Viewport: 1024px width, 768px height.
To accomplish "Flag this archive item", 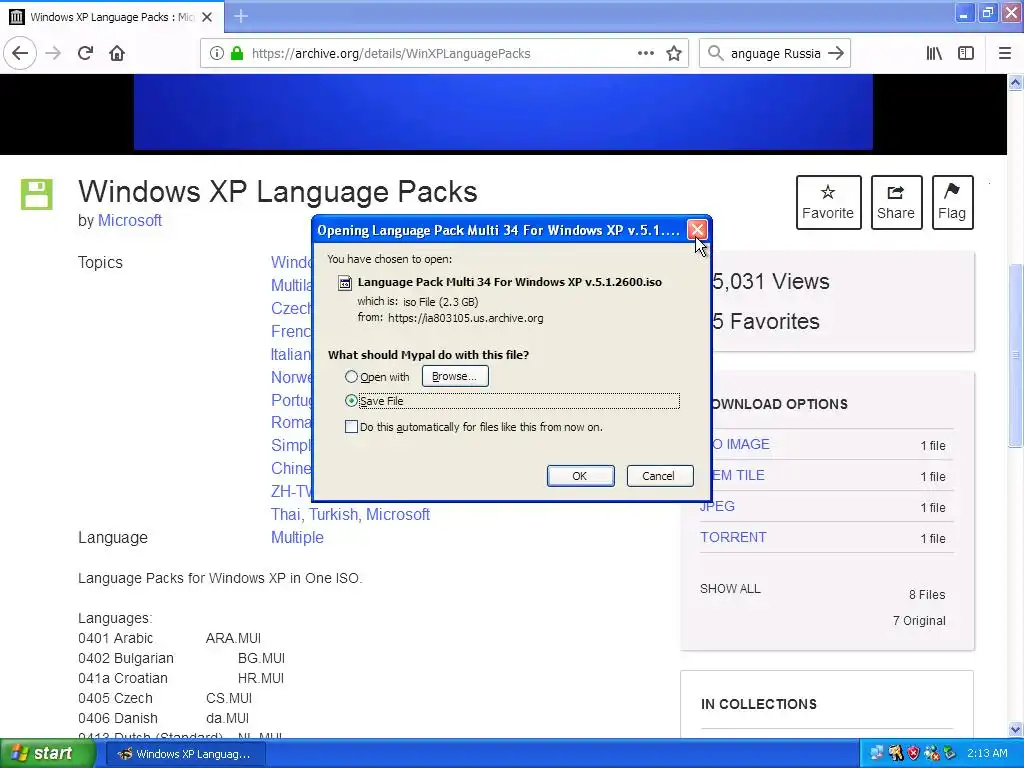I will pyautogui.click(x=952, y=202).
